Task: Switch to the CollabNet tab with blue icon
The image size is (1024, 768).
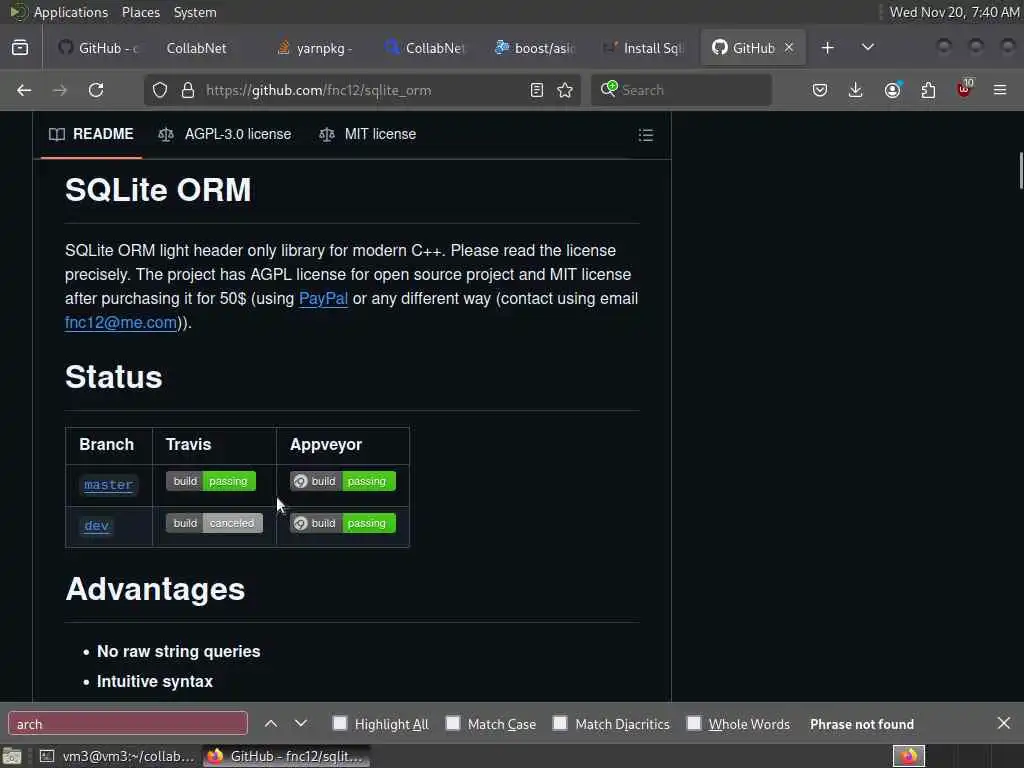Action: coord(424,48)
